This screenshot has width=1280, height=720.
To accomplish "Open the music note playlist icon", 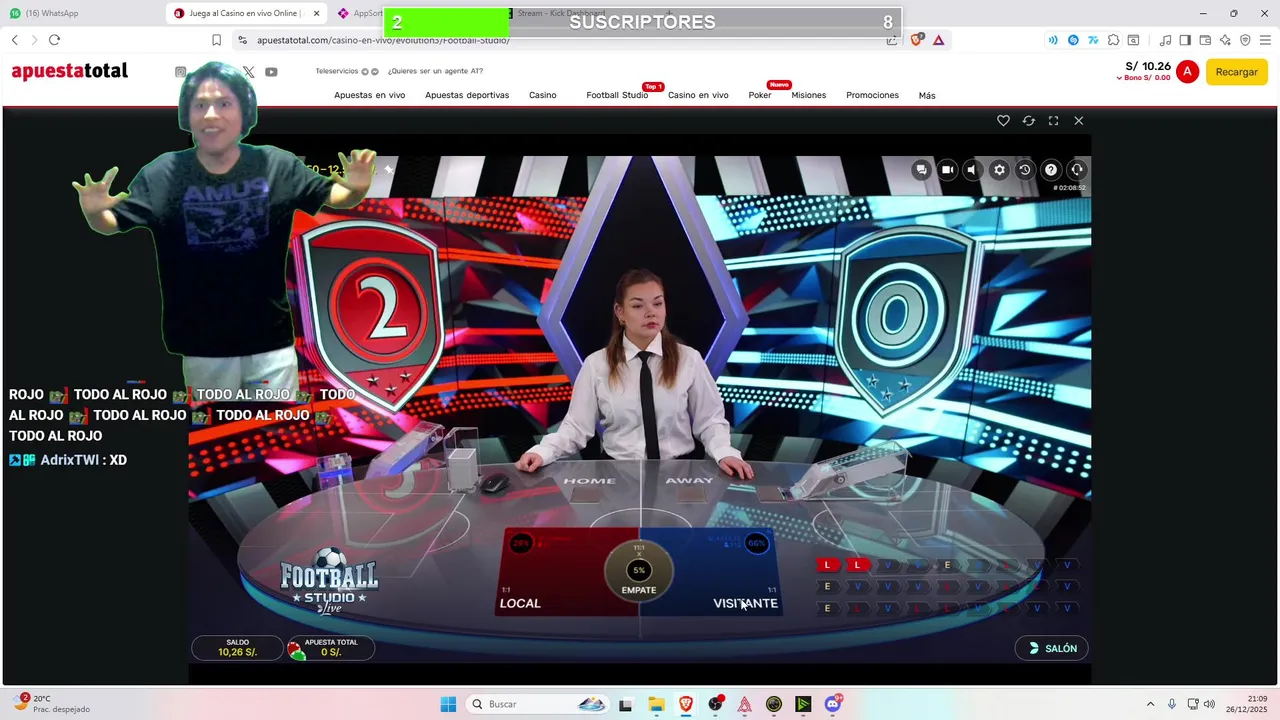I will tap(1165, 40).
